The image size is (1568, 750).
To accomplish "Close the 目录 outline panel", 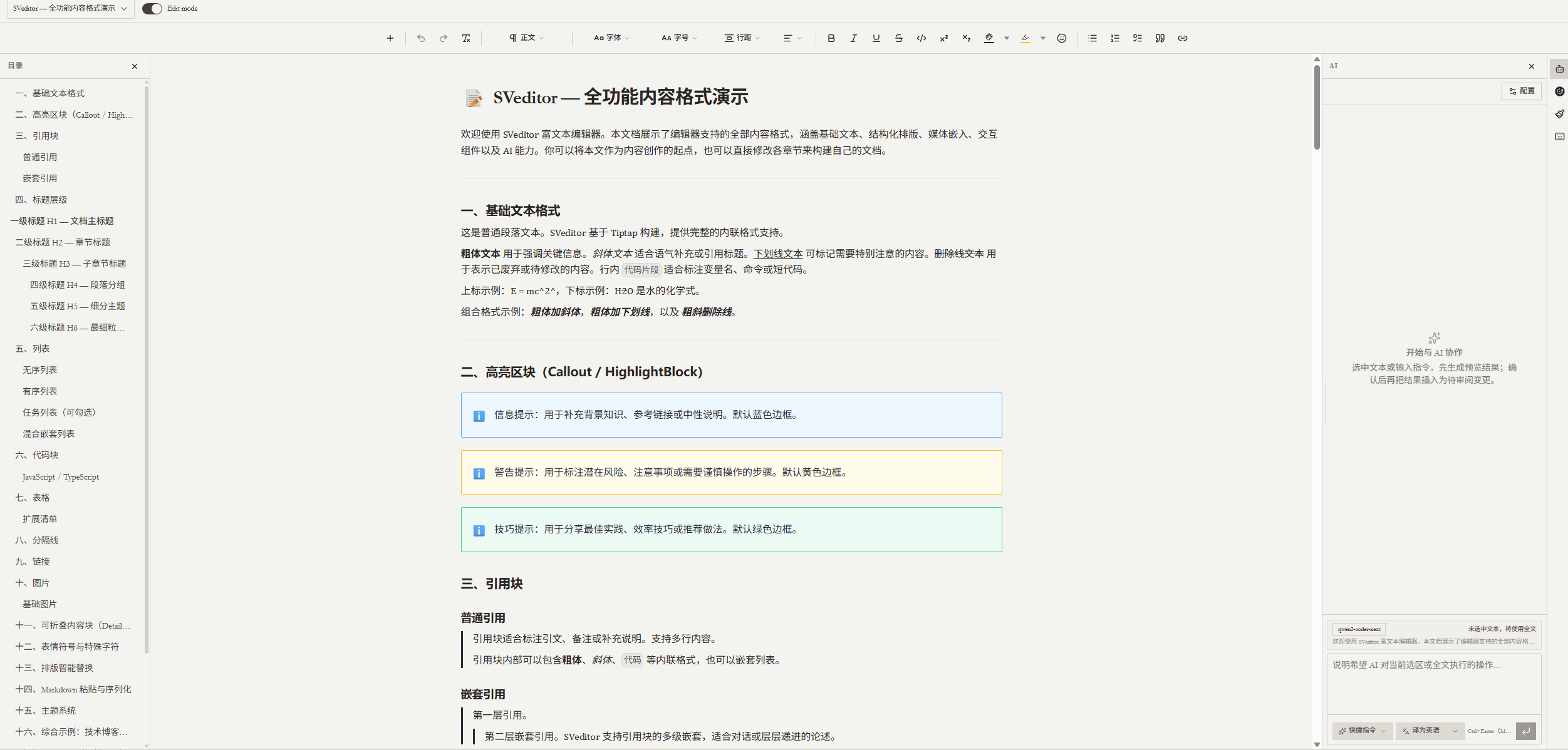I will pos(135,66).
